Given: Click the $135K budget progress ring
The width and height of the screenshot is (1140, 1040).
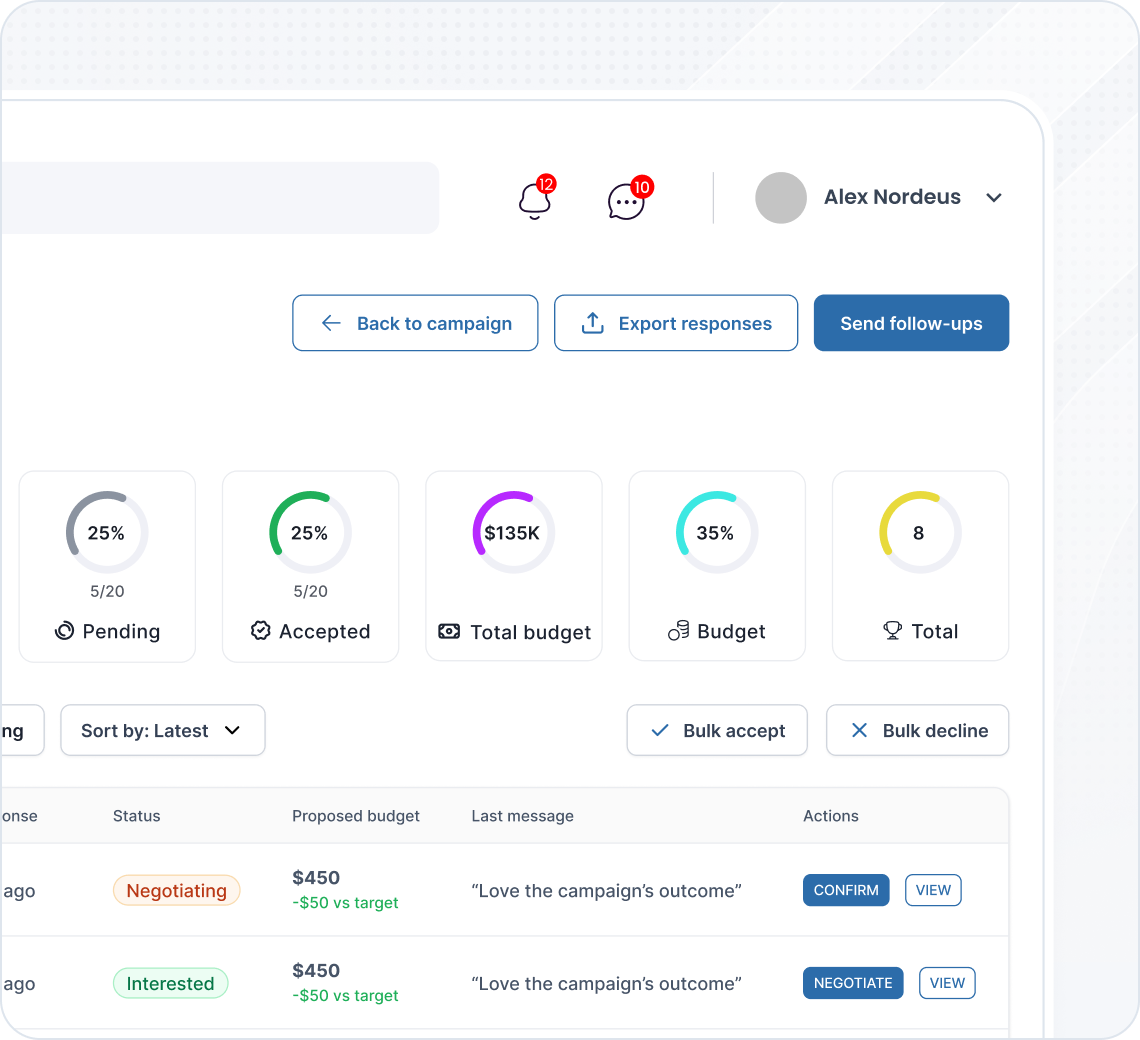Looking at the screenshot, I should (x=513, y=532).
